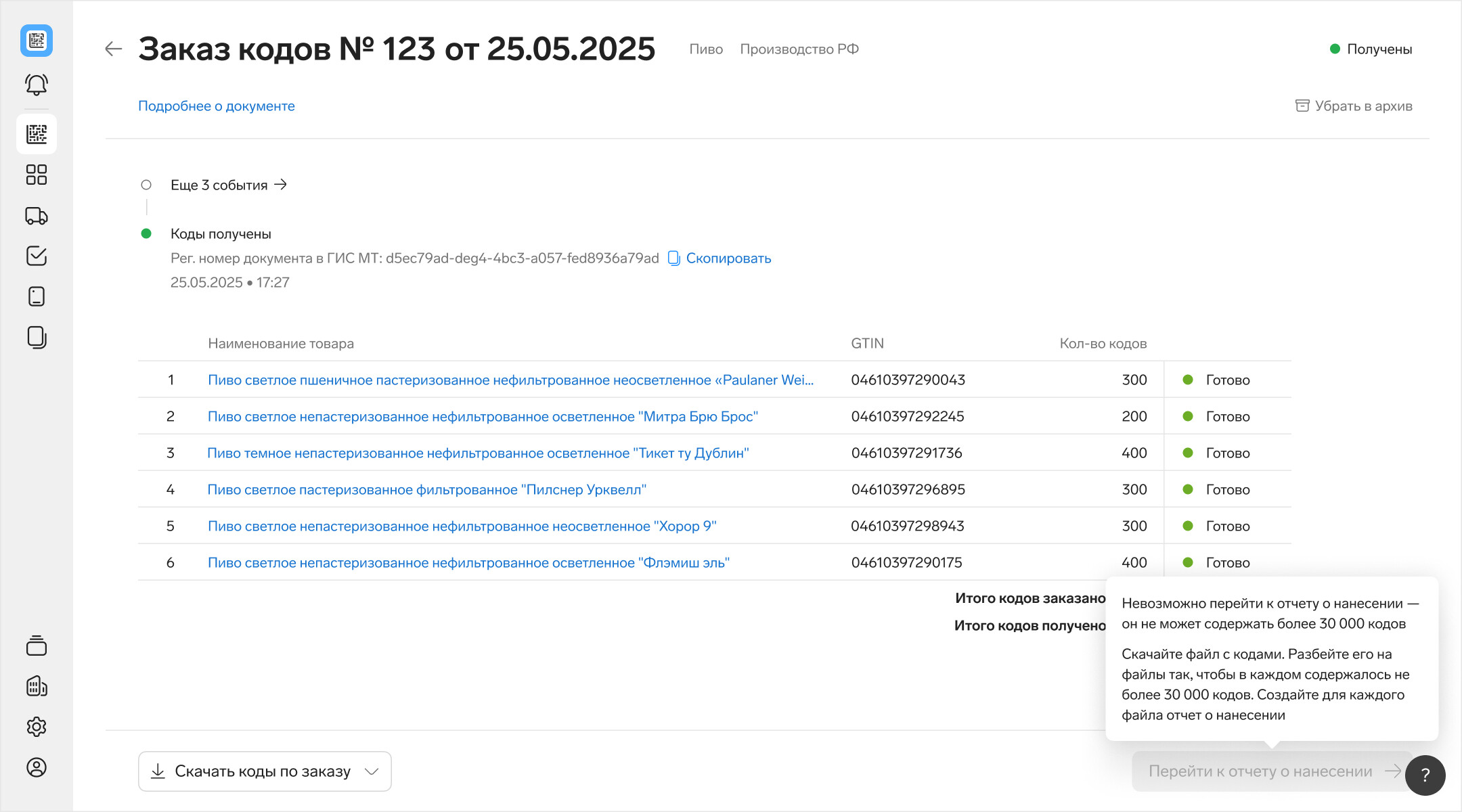Open product 'Пилснер Урквелл' link
1462x812 pixels.
click(426, 490)
